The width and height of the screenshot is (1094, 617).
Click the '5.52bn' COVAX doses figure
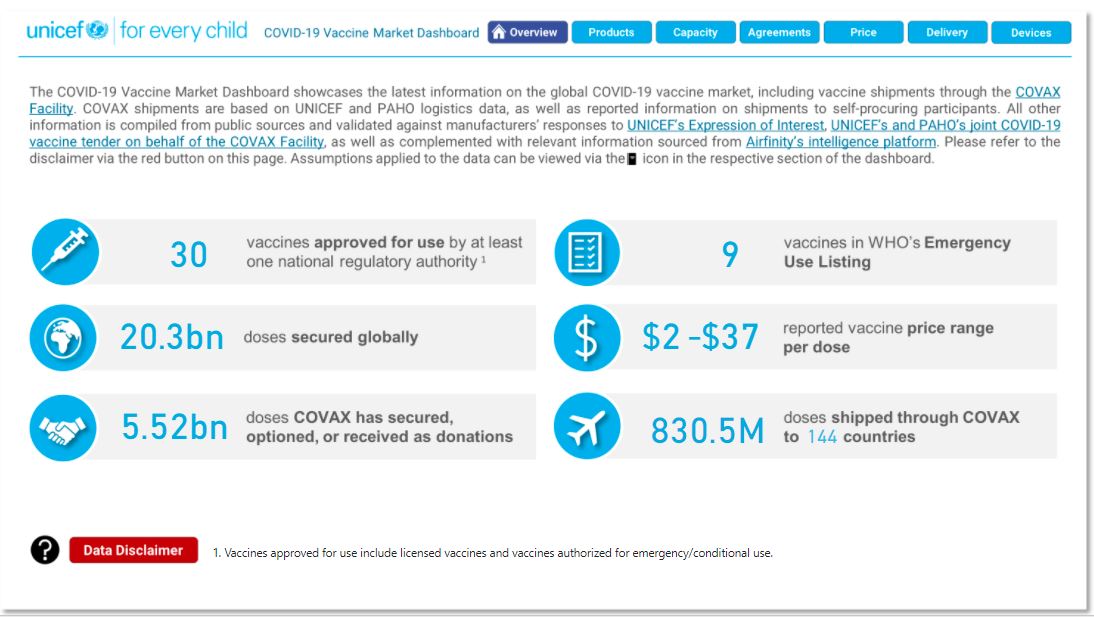(174, 427)
